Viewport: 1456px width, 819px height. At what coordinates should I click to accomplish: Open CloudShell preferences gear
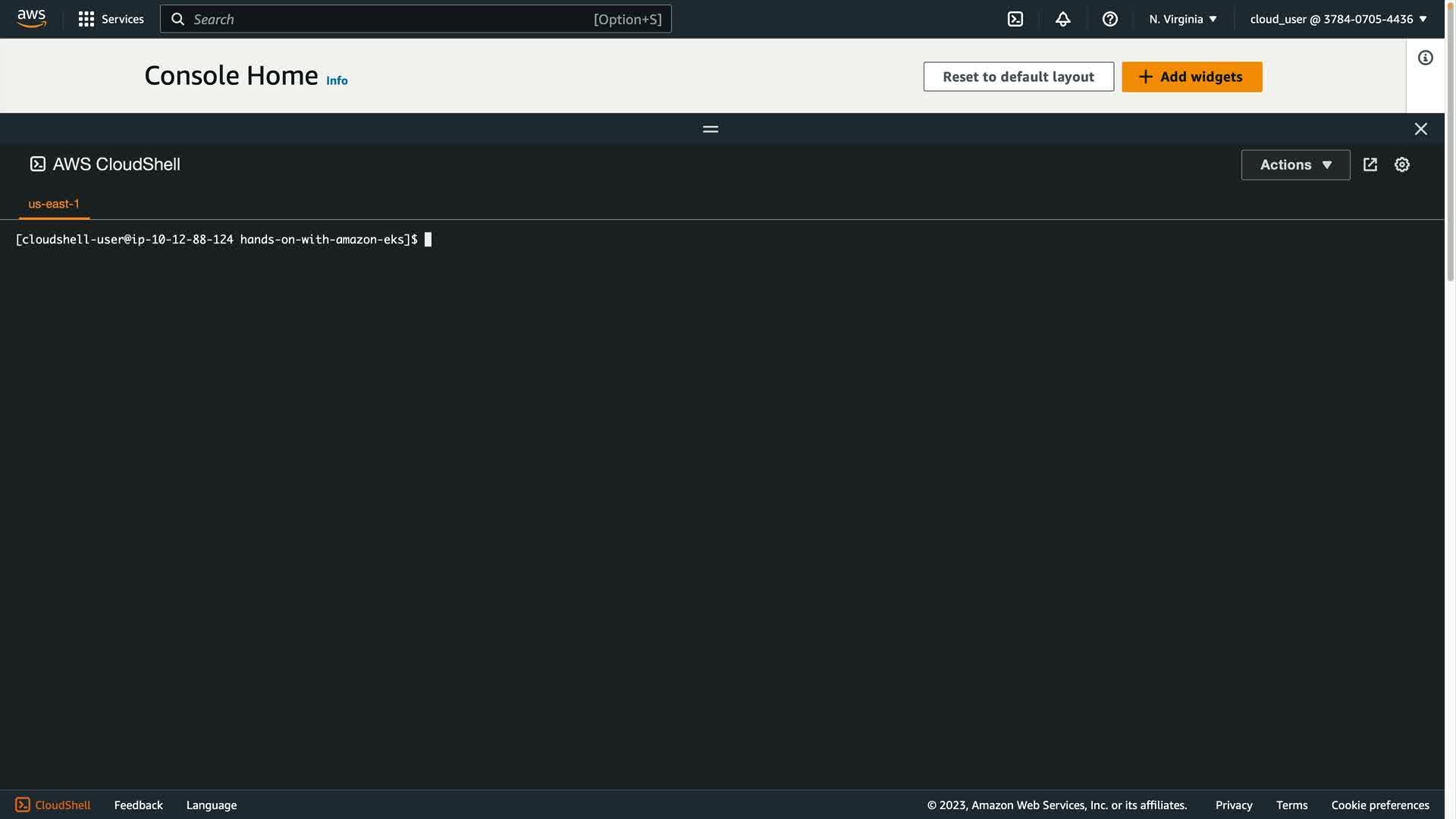tap(1401, 165)
